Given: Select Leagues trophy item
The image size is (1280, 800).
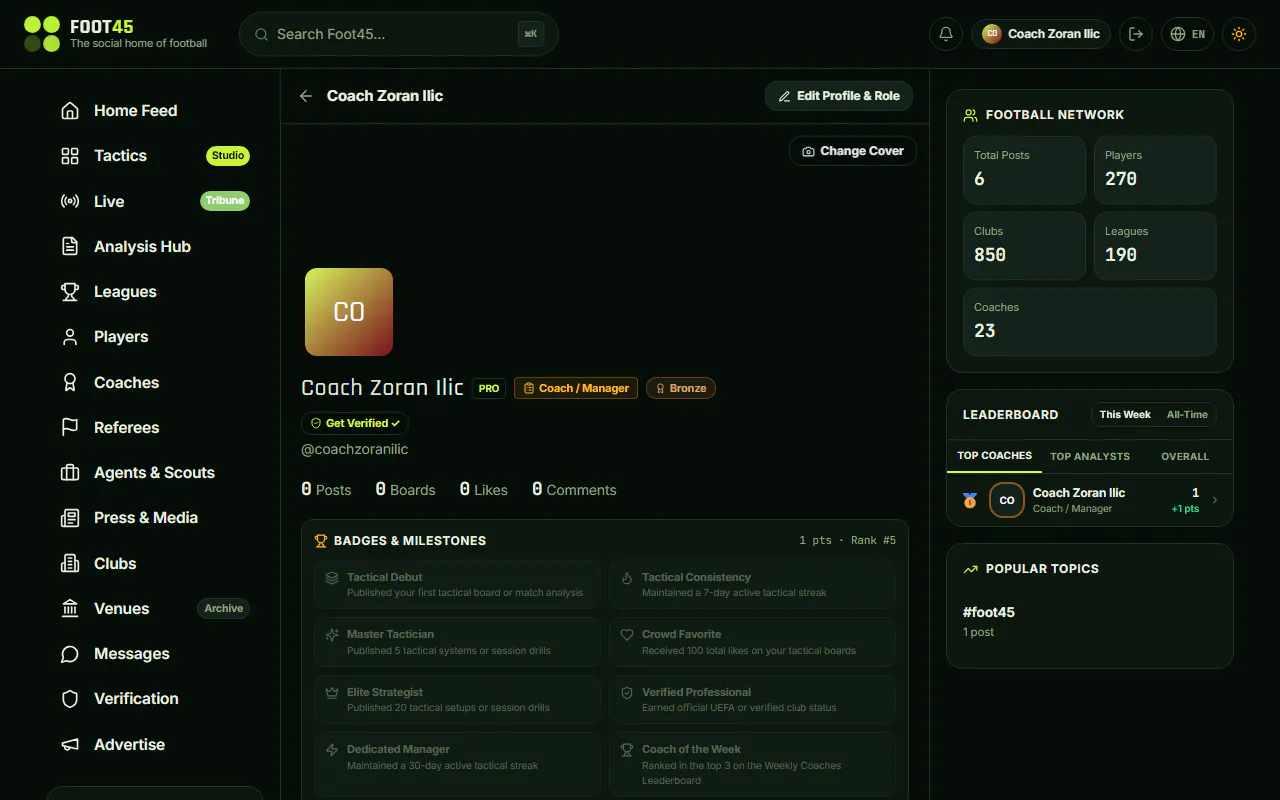Looking at the screenshot, I should 155,292.
